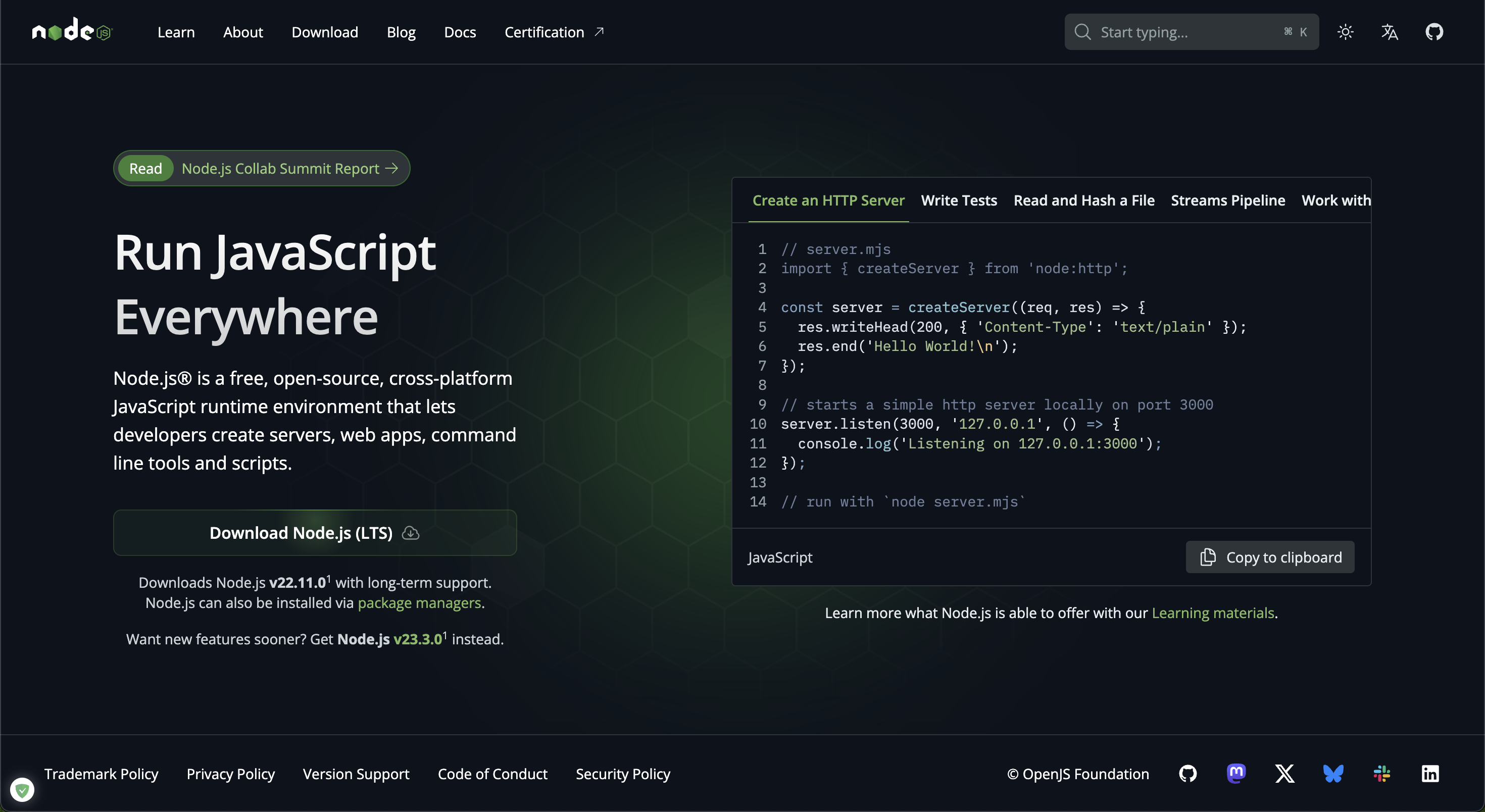Open the Read and Hash a File tab

(x=1084, y=200)
